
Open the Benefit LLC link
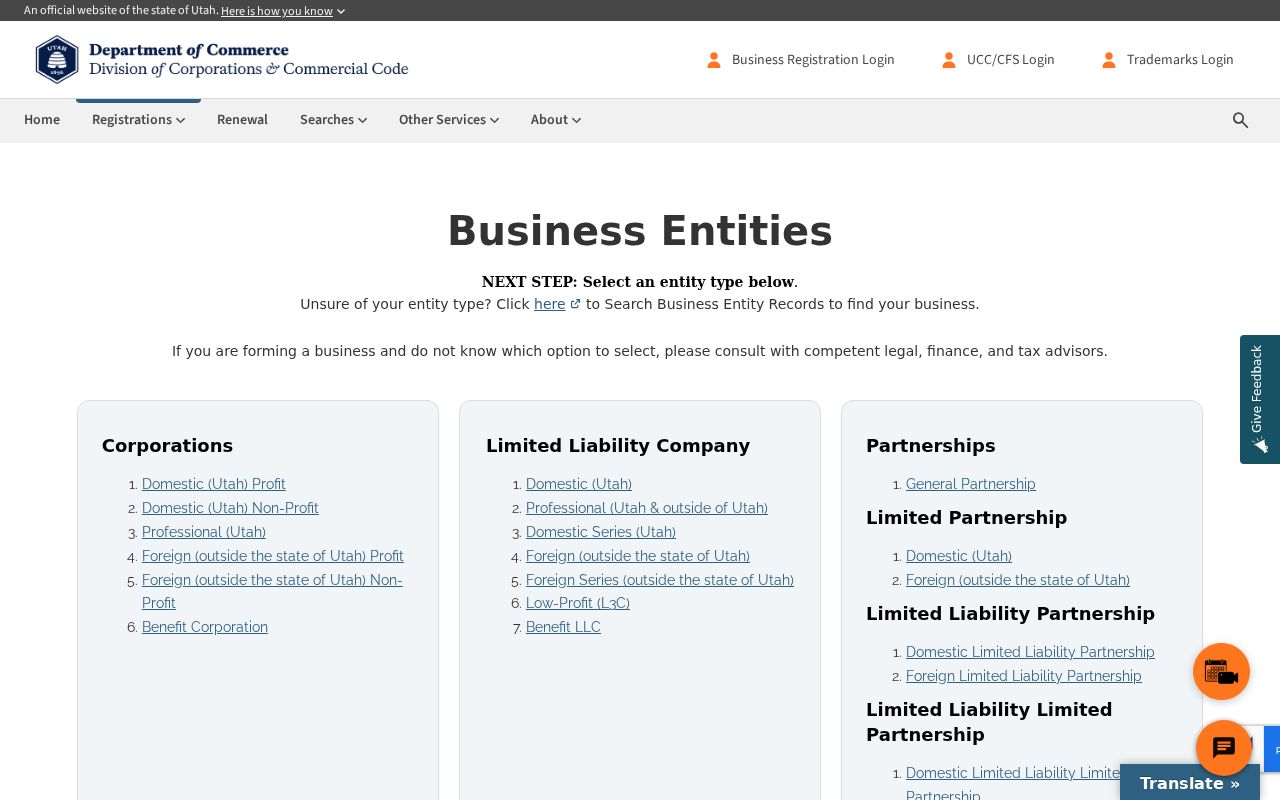pos(563,627)
